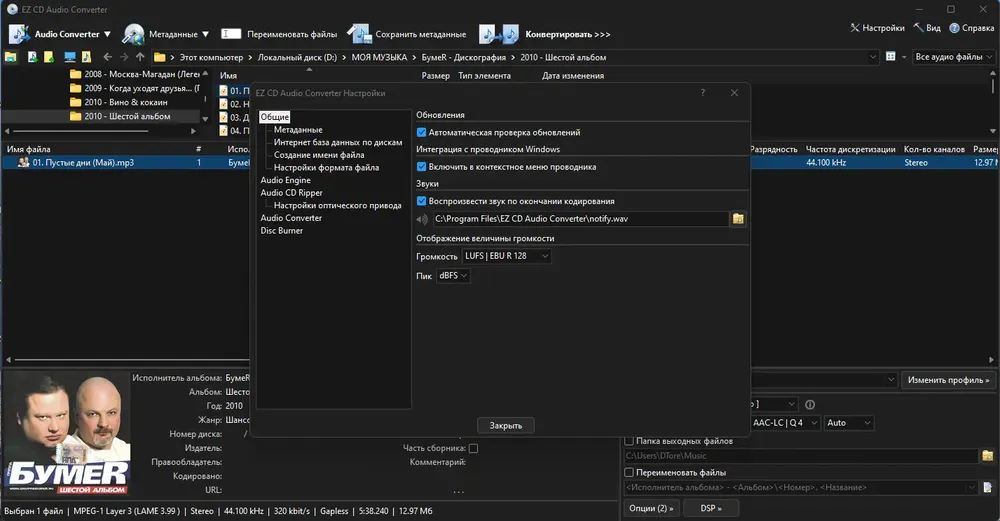Select Создание имени файла in settings tree
Viewport: 1000px width, 521px height.
point(319,155)
